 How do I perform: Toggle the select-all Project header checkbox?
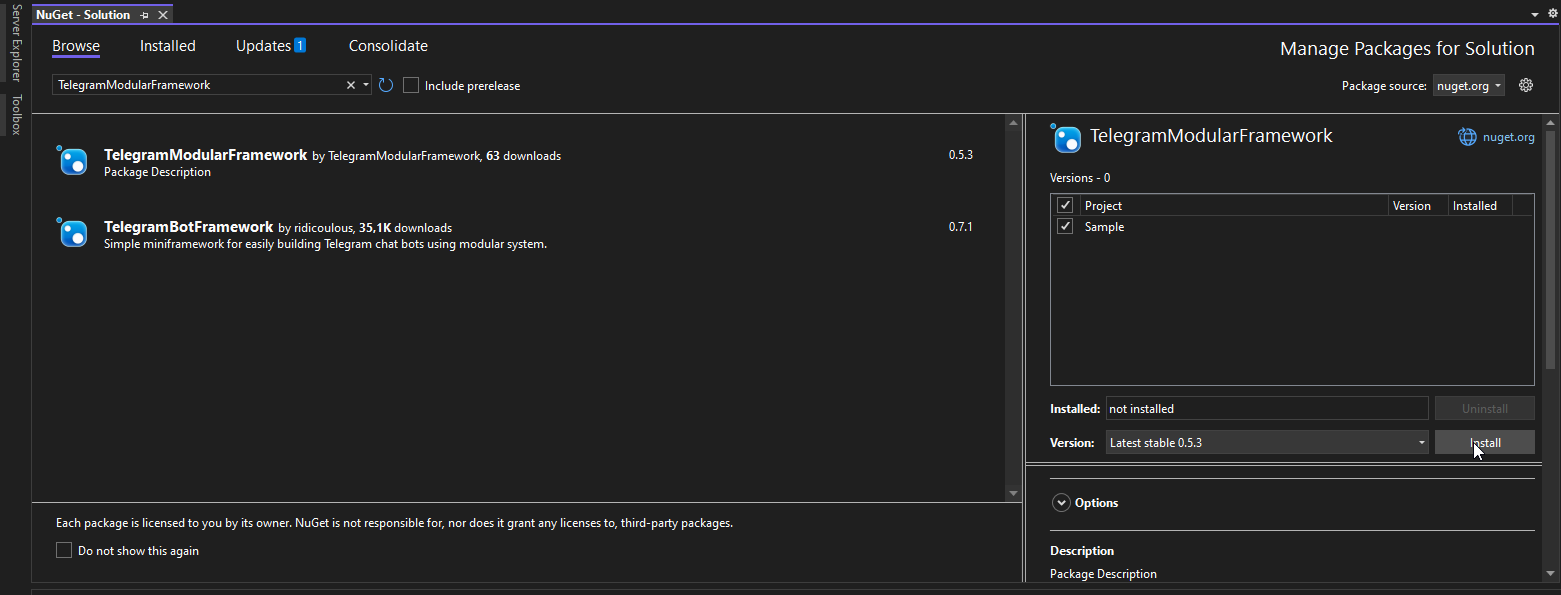tap(1065, 205)
